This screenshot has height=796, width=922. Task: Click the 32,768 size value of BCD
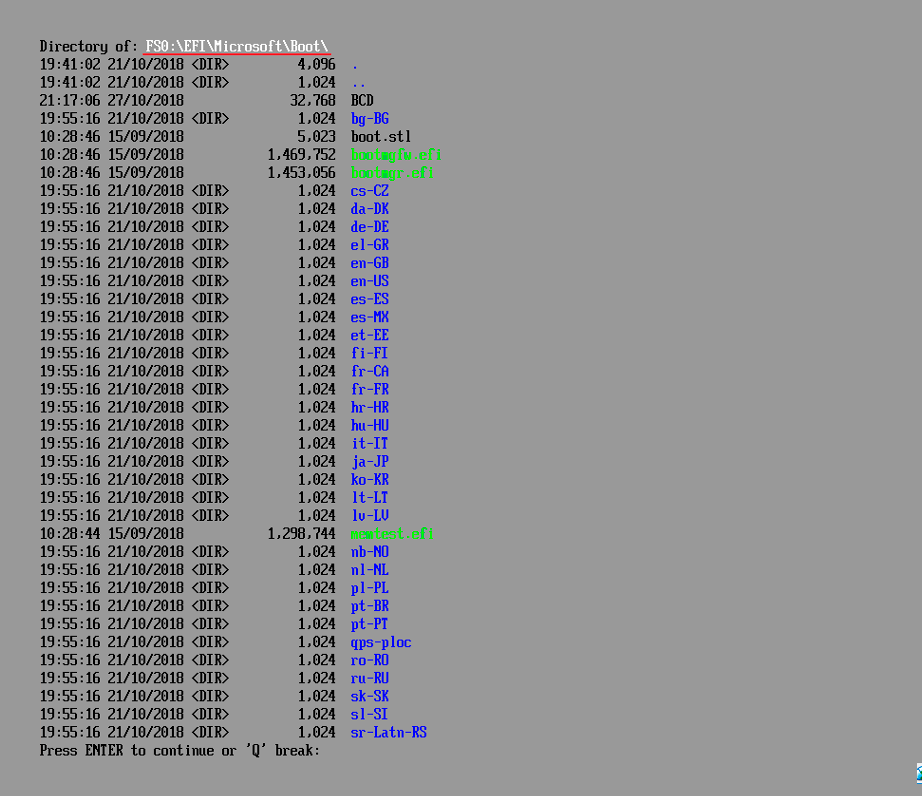click(313, 101)
